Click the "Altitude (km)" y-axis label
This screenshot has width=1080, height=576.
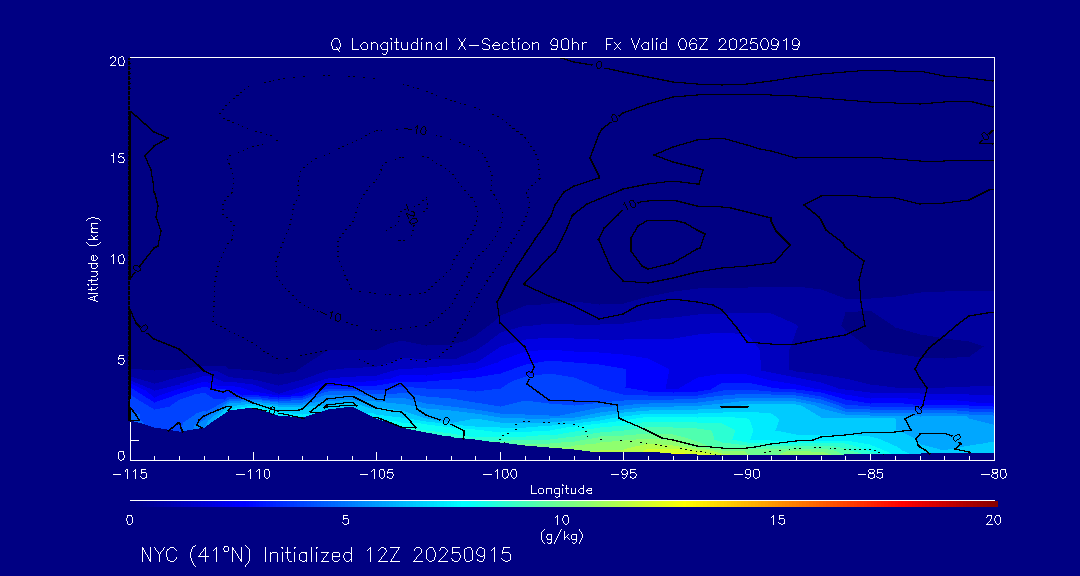[x=93, y=259]
